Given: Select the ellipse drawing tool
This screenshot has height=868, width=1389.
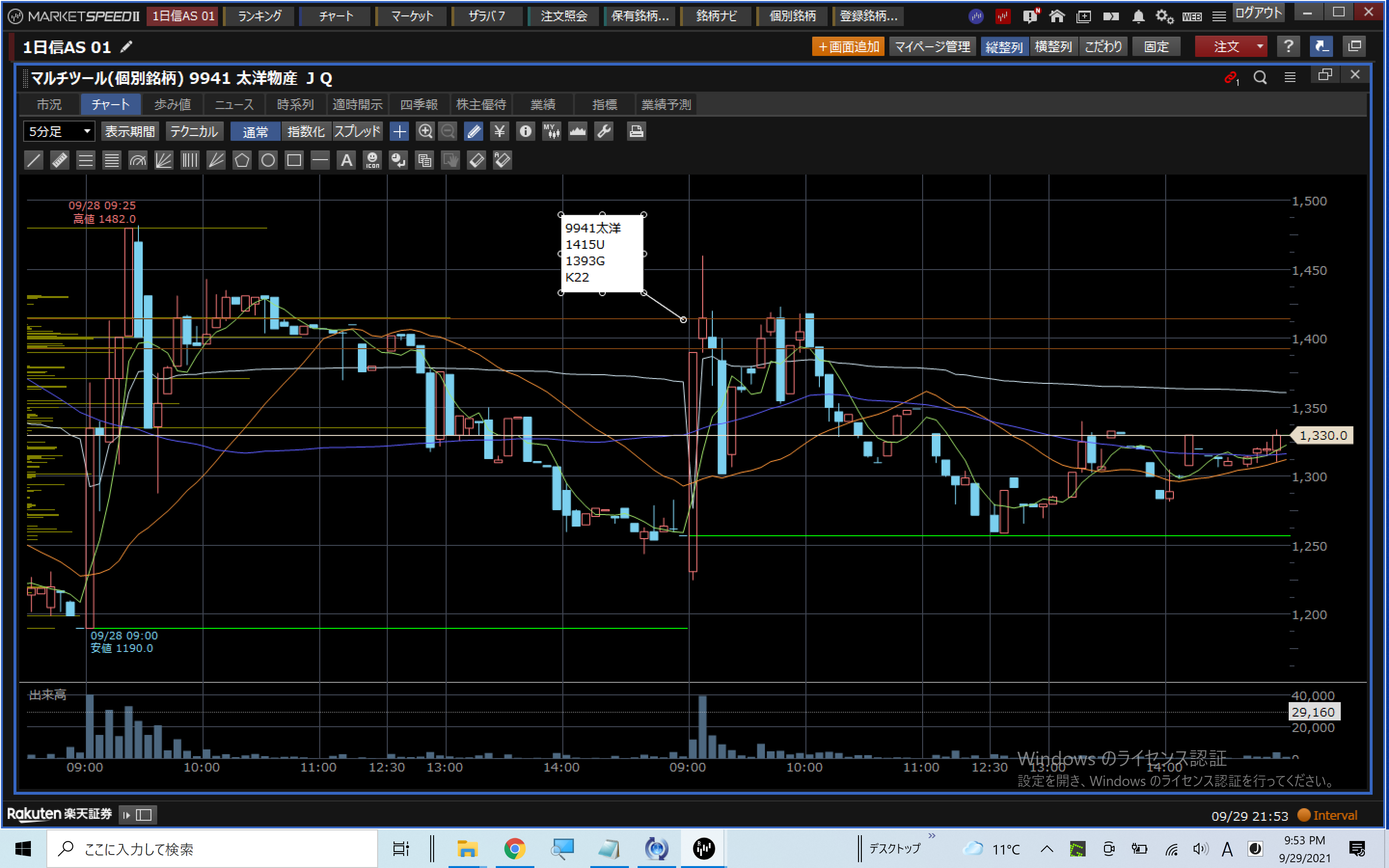Looking at the screenshot, I should pyautogui.click(x=268, y=160).
